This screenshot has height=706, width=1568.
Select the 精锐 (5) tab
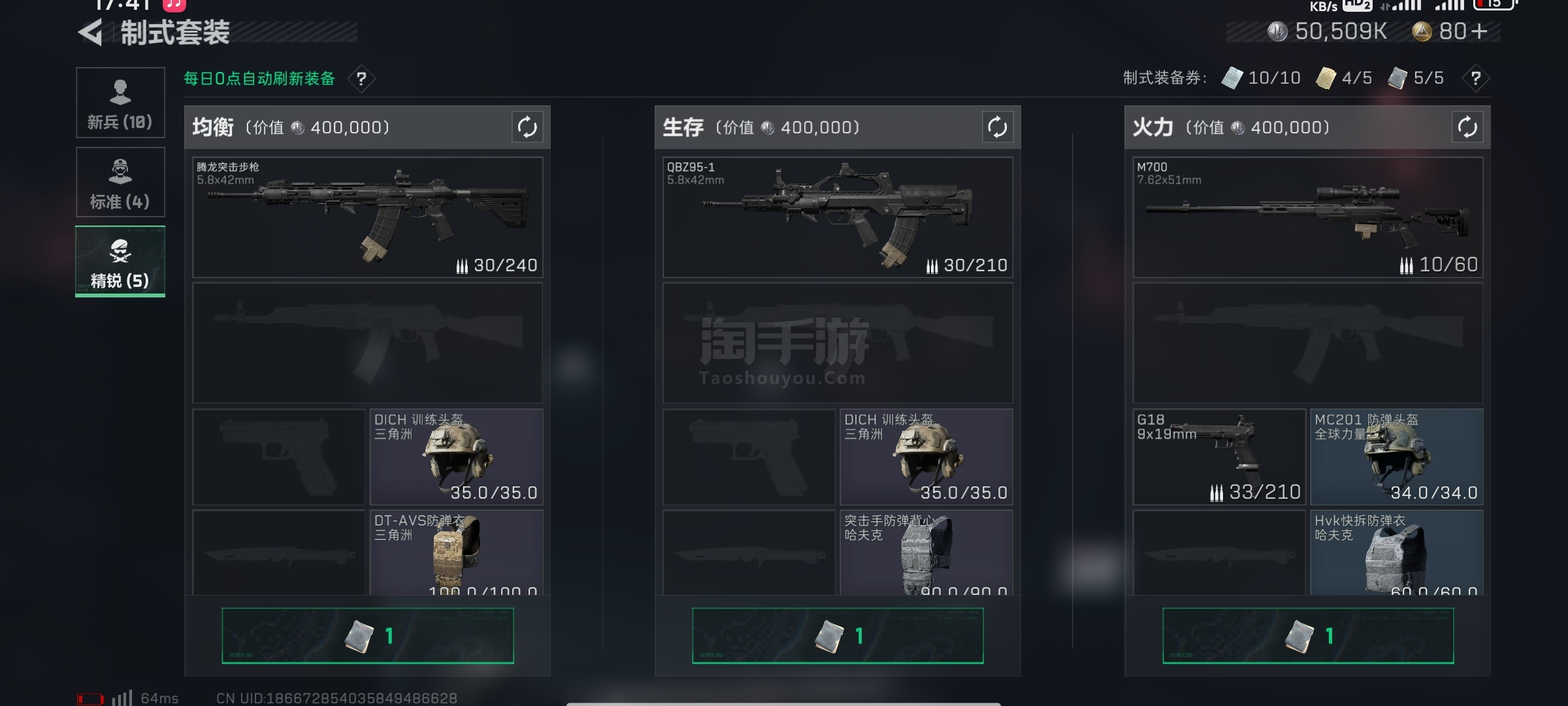tap(120, 261)
